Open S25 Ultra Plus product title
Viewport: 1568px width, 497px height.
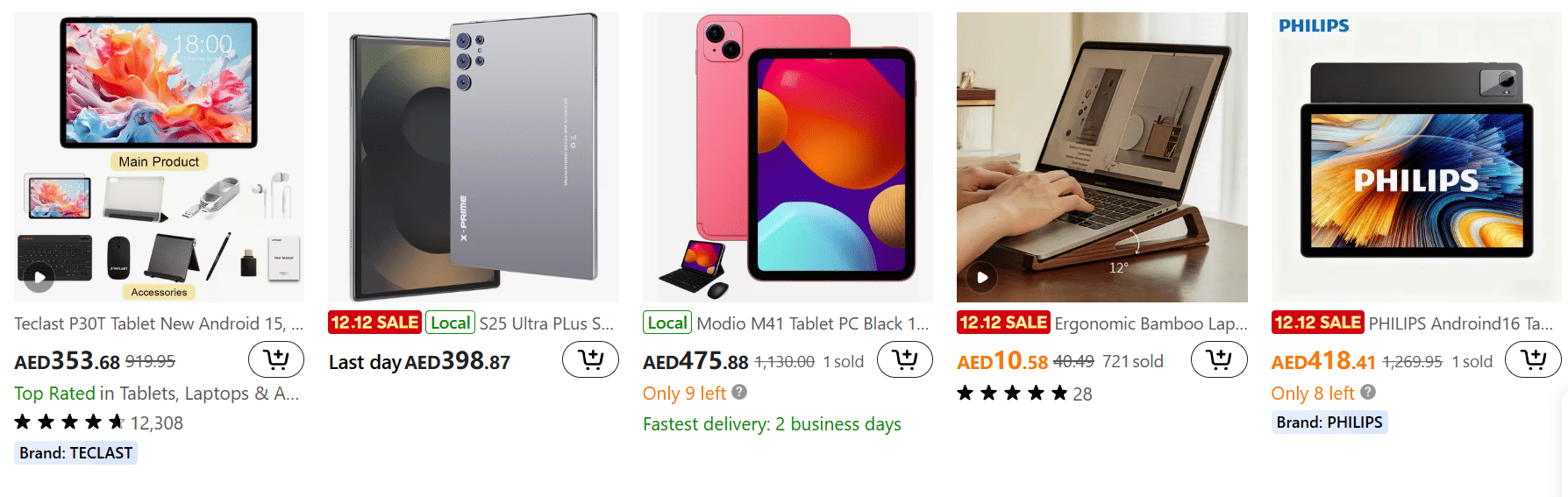tap(545, 323)
